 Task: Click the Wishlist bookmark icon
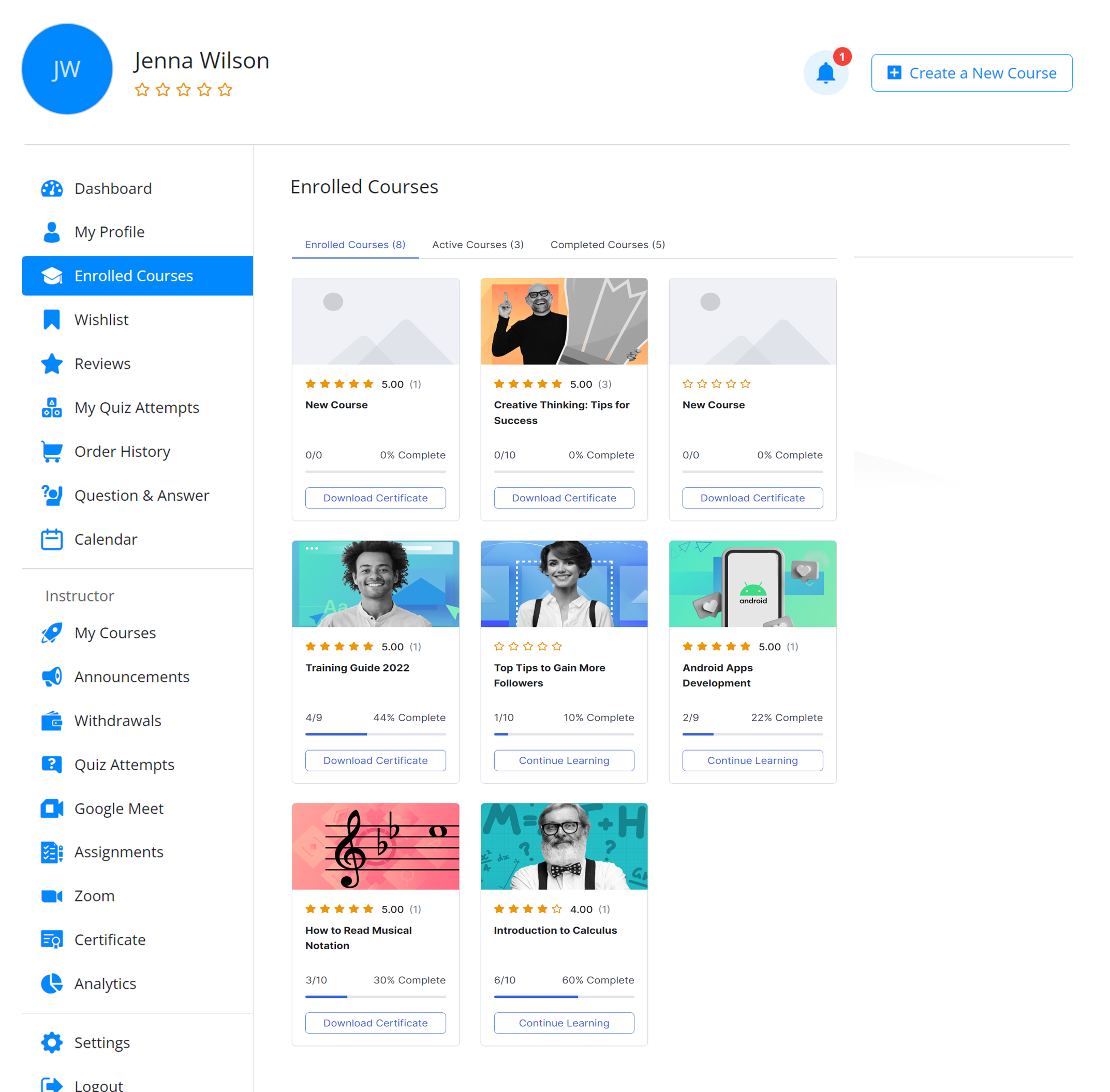pyautogui.click(x=52, y=320)
